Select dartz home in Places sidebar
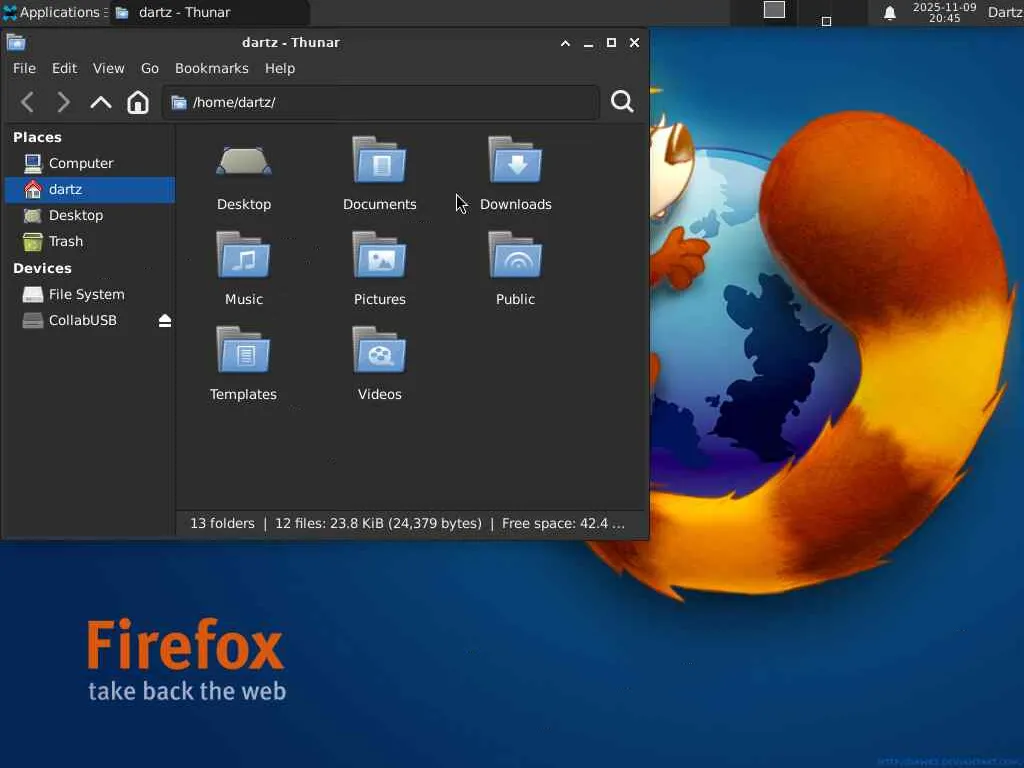 pos(89,189)
